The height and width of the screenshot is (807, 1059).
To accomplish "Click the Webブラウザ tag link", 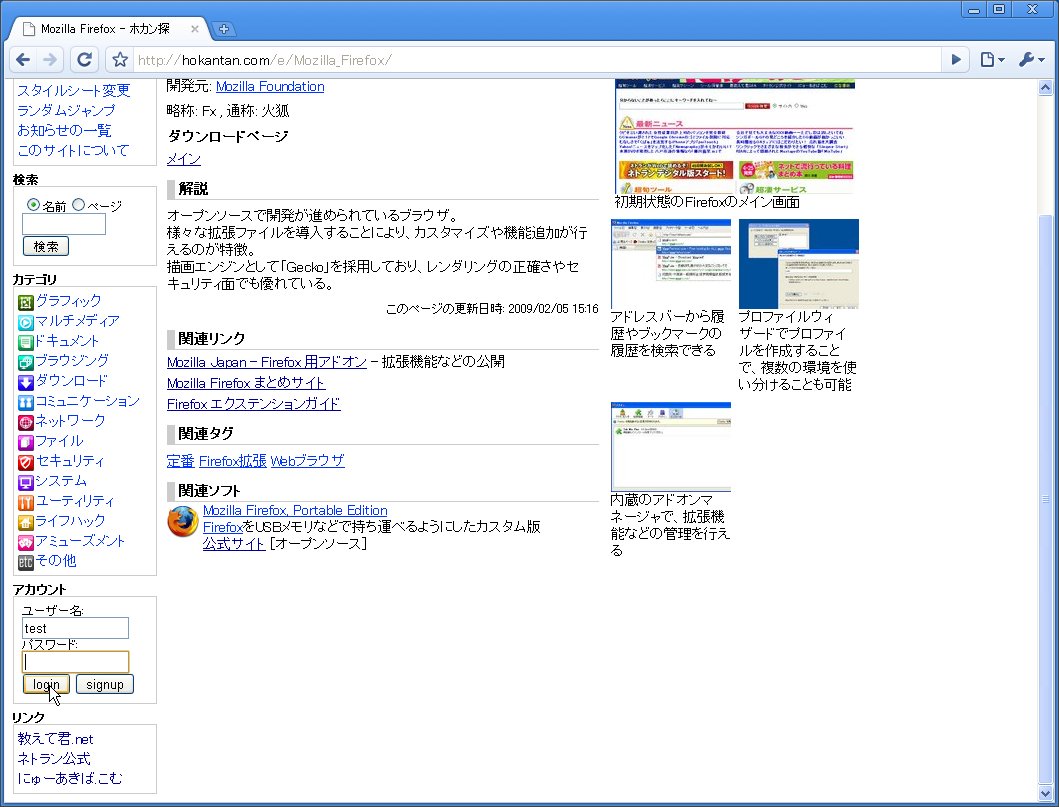I will [x=307, y=461].
